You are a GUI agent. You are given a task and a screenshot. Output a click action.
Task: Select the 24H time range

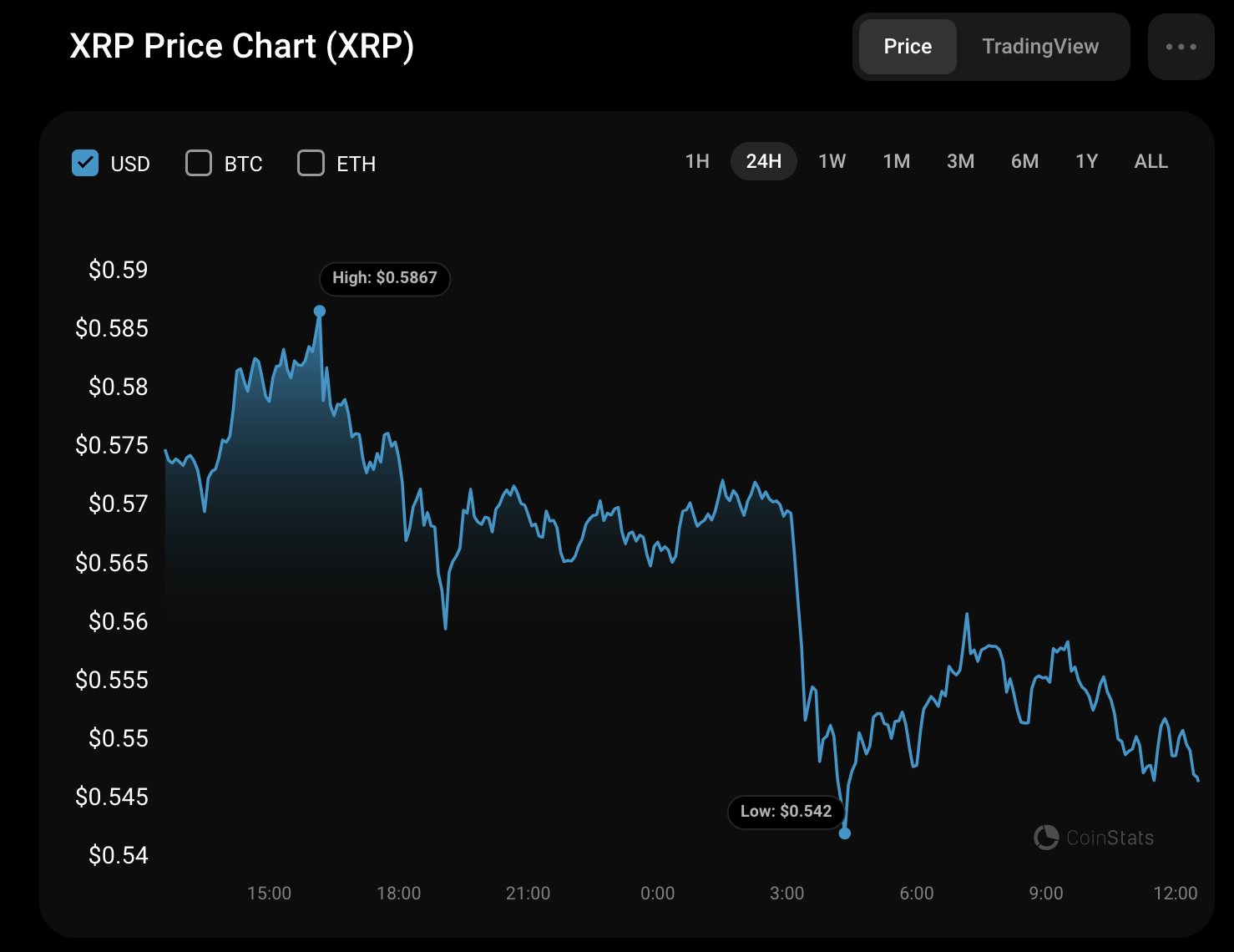click(763, 161)
